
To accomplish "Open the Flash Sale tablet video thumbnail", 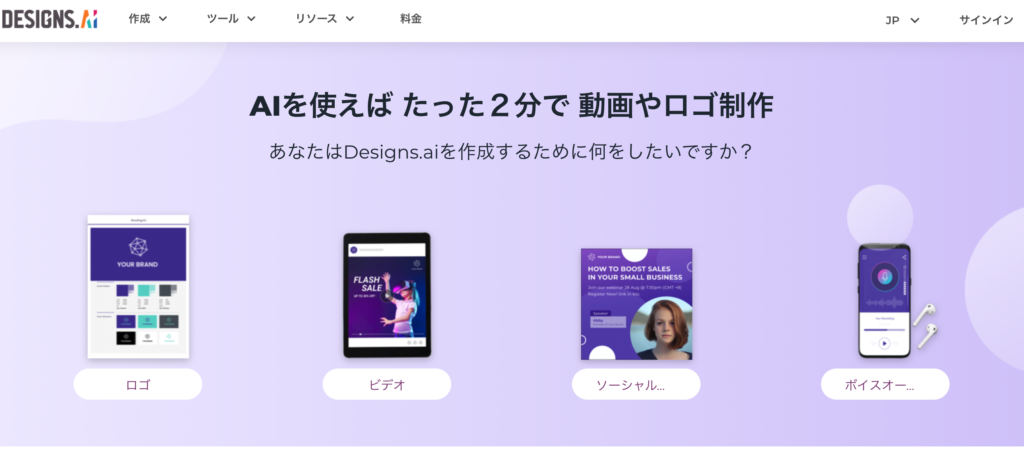I will pyautogui.click(x=387, y=295).
